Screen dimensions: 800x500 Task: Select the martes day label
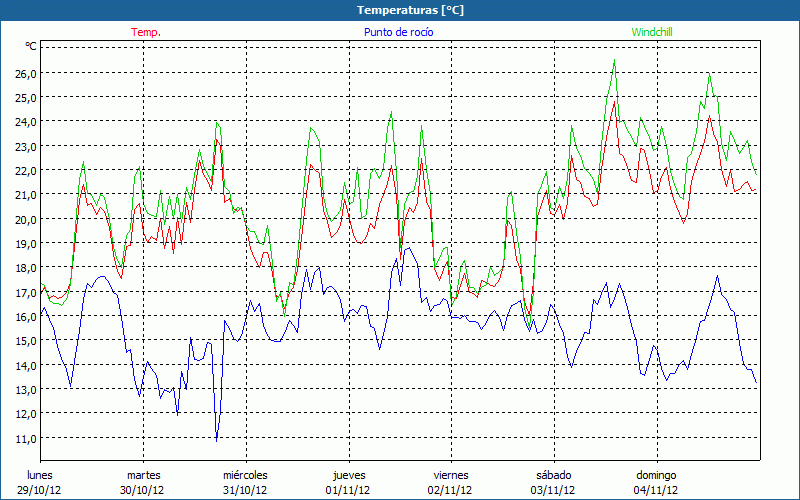coord(143,475)
